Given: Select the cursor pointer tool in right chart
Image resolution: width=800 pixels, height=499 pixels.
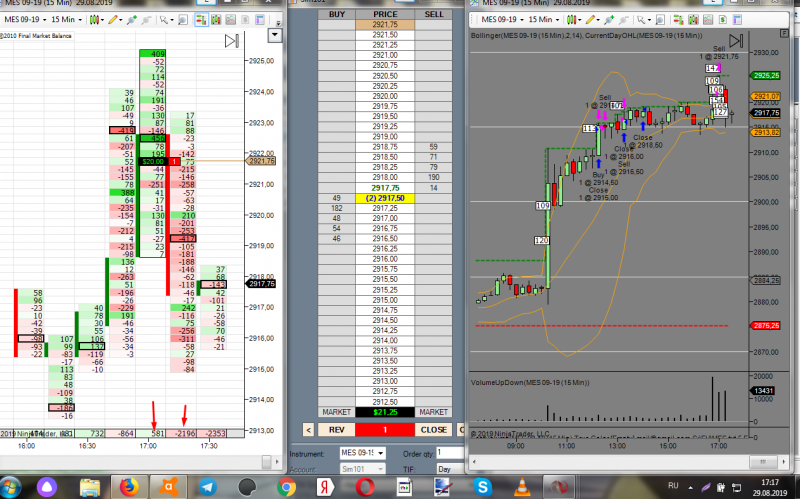Looking at the screenshot, I should pos(641,19).
